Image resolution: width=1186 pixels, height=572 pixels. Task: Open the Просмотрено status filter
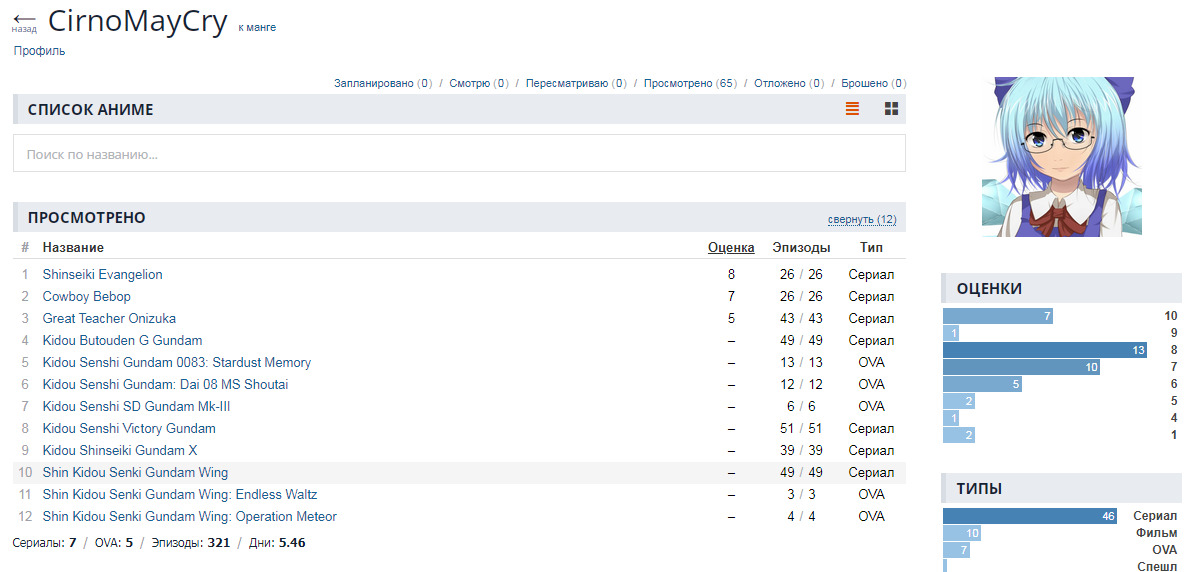[678, 83]
